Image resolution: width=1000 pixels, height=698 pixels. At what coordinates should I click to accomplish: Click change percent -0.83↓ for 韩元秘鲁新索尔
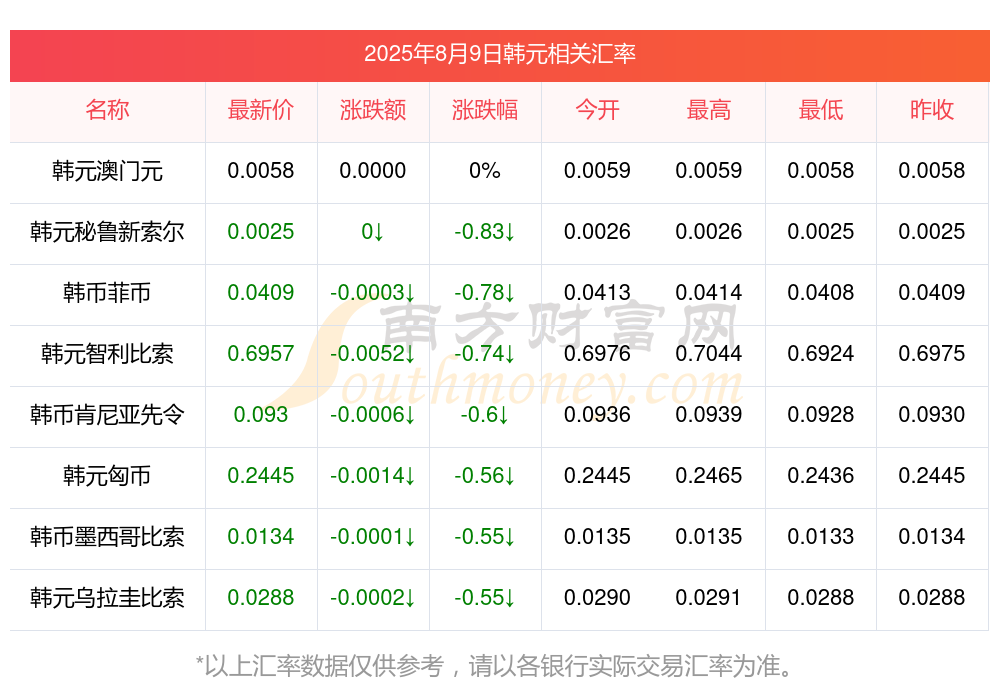(485, 232)
